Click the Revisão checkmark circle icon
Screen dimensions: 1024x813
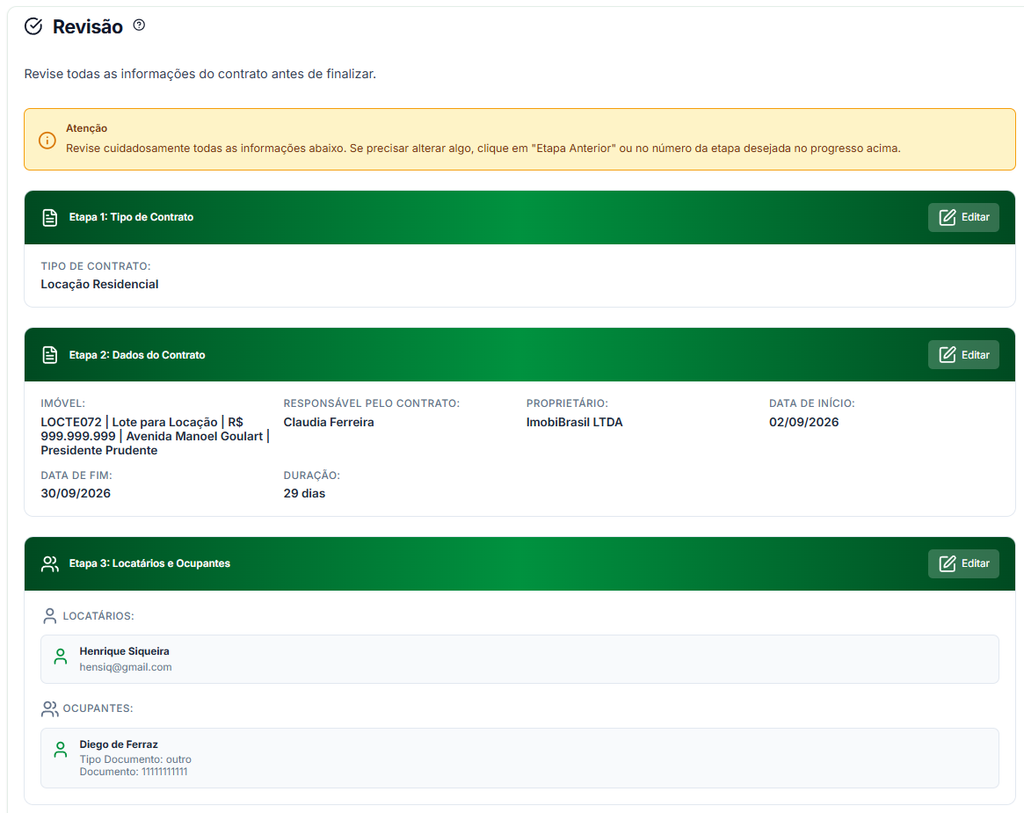pos(33,26)
